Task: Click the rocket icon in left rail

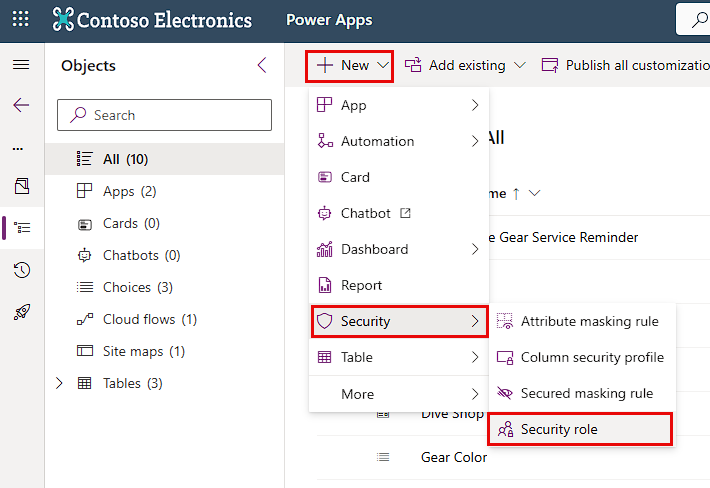Action: pyautogui.click(x=21, y=312)
